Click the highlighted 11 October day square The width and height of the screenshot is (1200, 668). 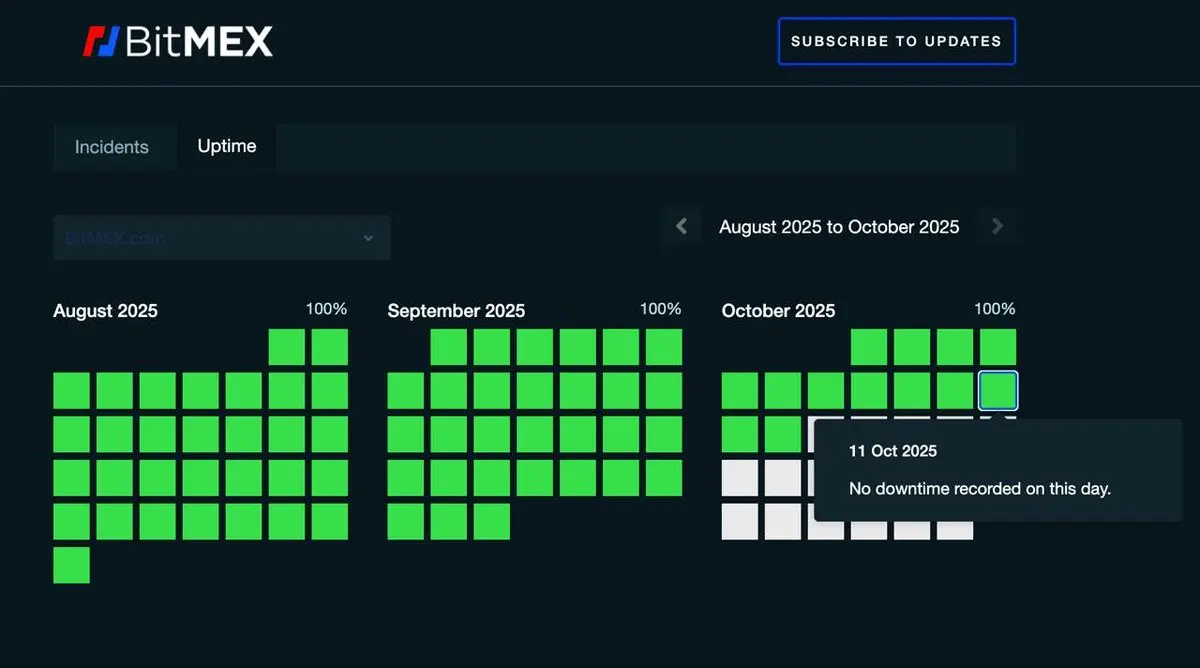998,391
